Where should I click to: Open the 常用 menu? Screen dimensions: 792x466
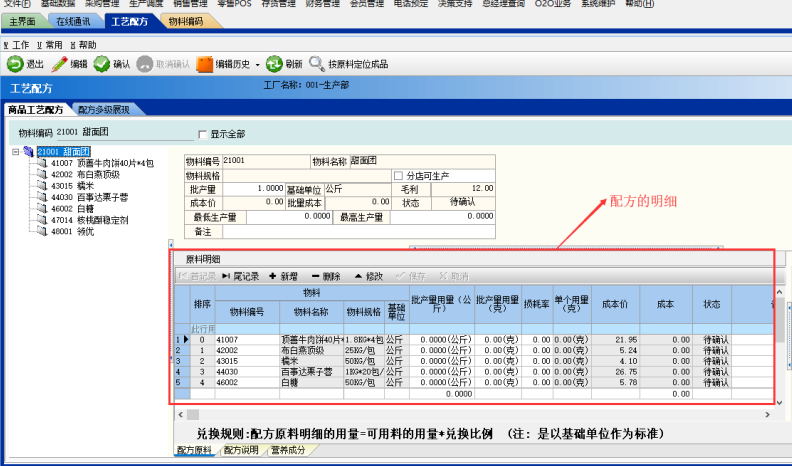point(50,45)
